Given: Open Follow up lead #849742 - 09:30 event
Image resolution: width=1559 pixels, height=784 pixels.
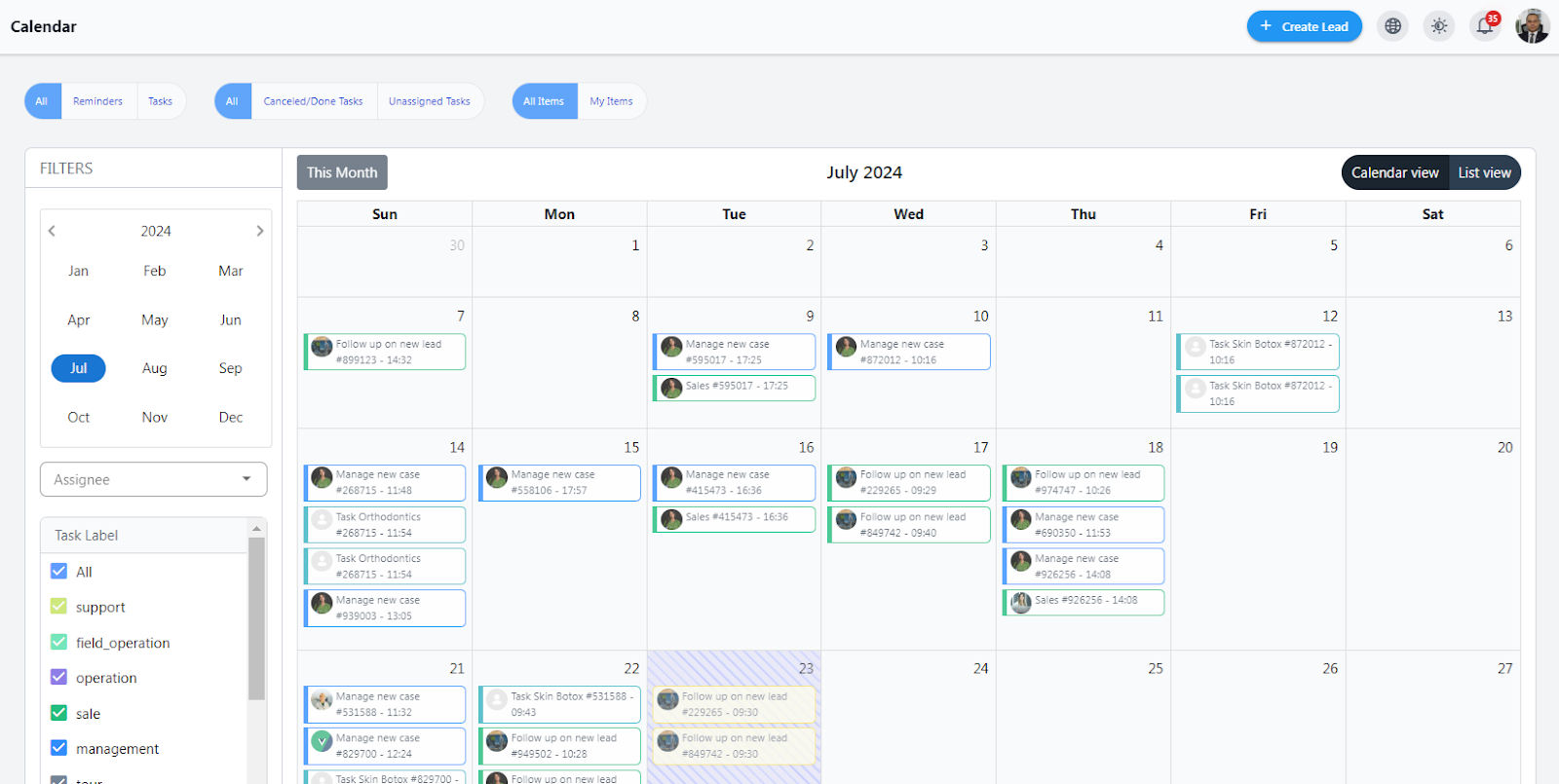Looking at the screenshot, I should (x=734, y=746).
